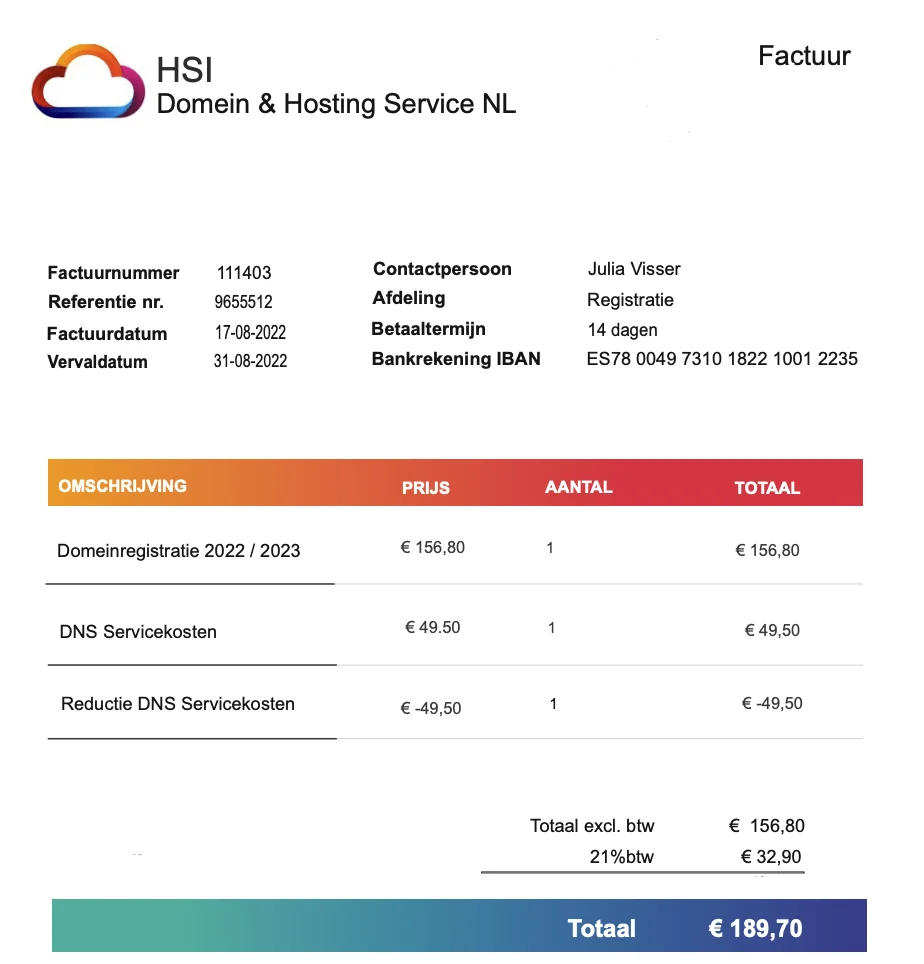Image resolution: width=924 pixels, height=964 pixels.
Task: Click the 'AANTAL' column header
Action: point(578,487)
